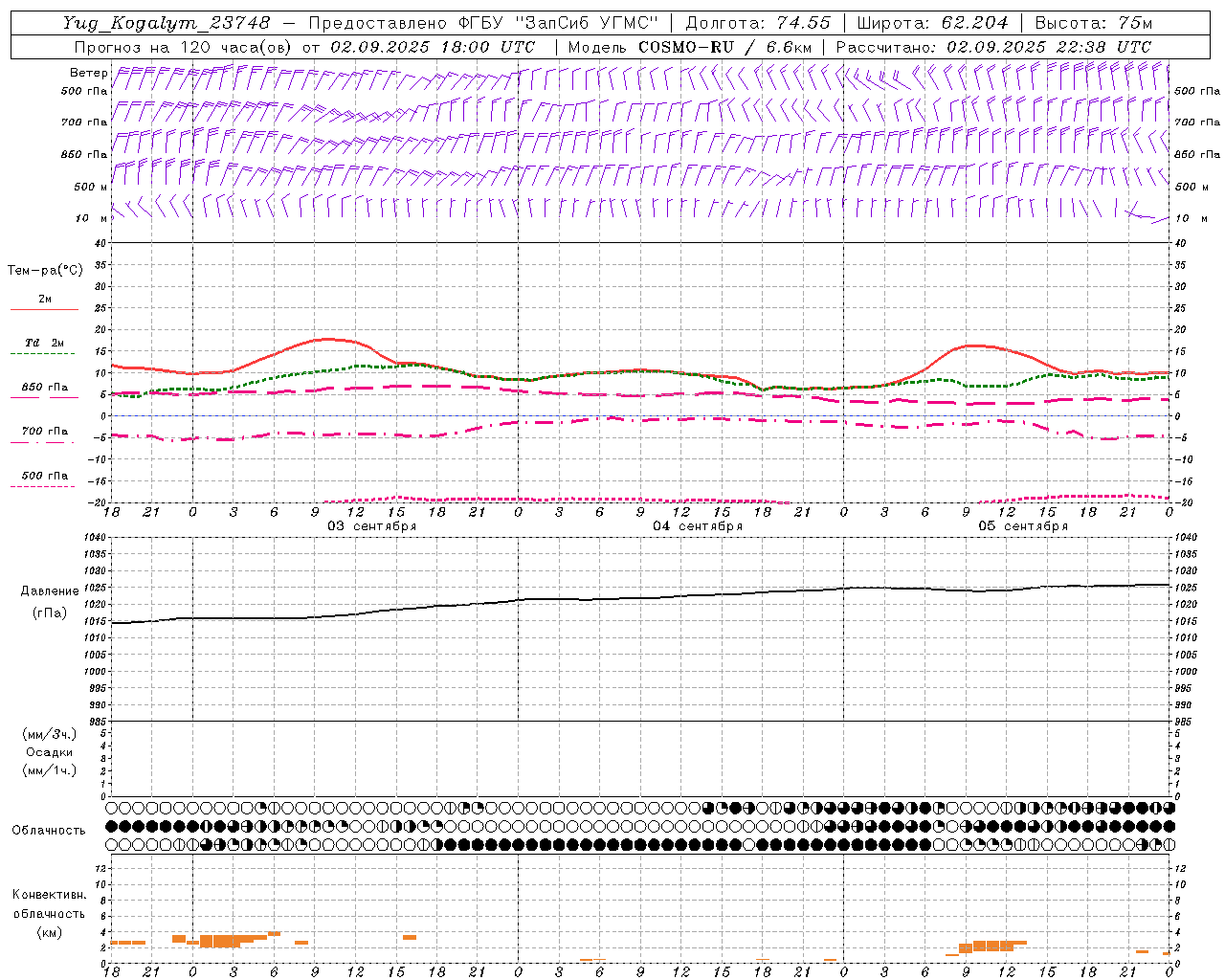Click the (гПа) unit label under Давление

point(50,613)
